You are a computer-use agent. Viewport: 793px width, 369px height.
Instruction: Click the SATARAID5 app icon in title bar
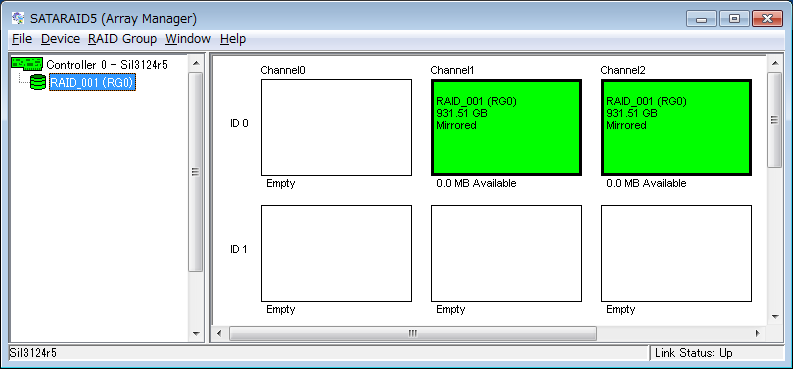[x=18, y=19]
